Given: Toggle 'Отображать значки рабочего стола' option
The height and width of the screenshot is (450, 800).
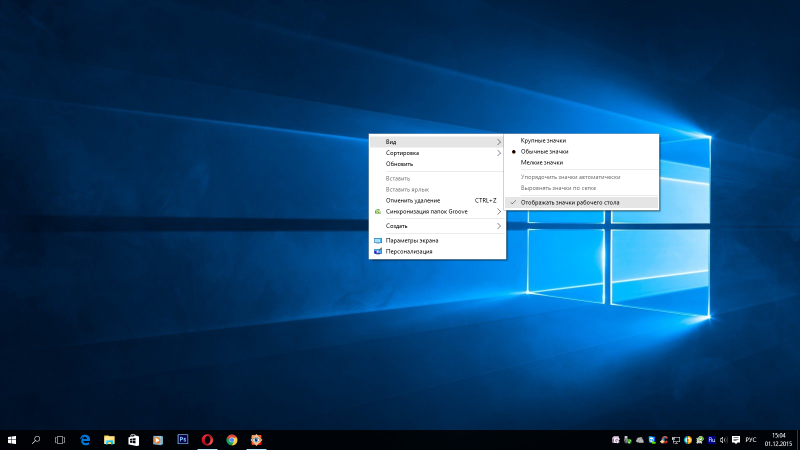Looking at the screenshot, I should tap(570, 202).
